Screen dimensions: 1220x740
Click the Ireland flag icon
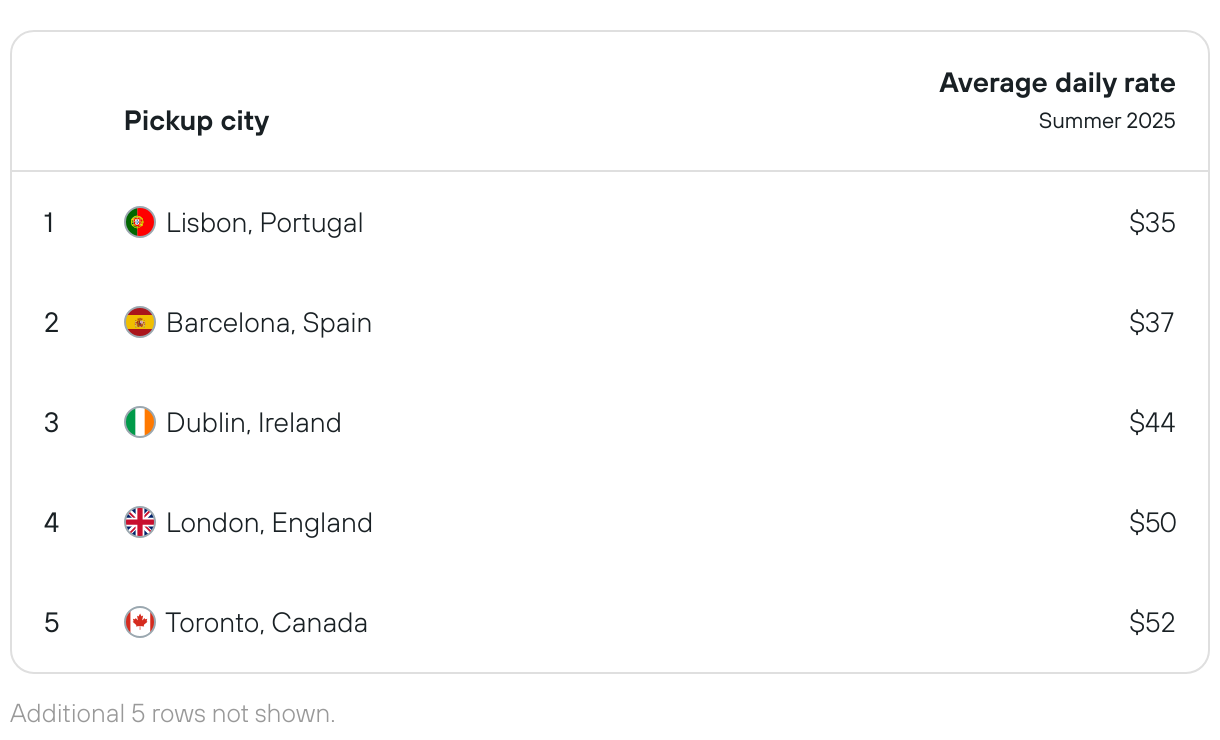[x=140, y=422]
